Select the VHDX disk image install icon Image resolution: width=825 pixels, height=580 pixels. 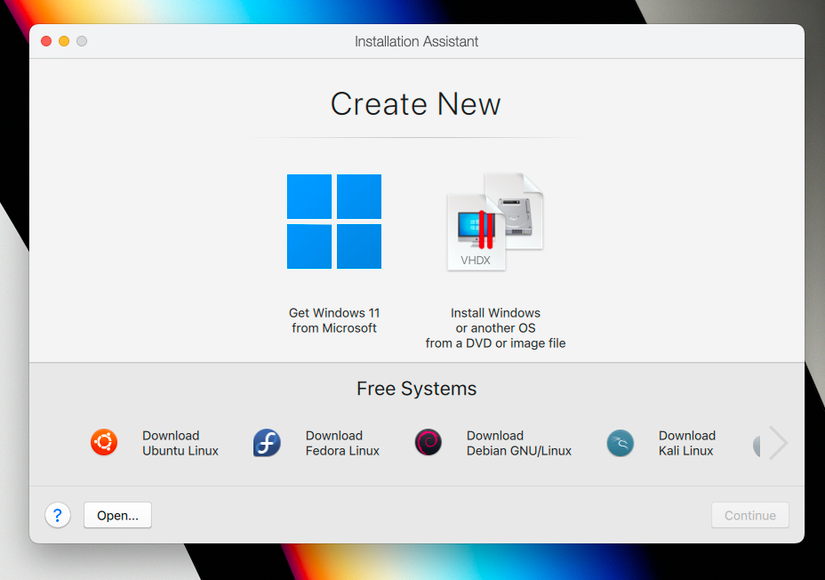click(x=494, y=223)
